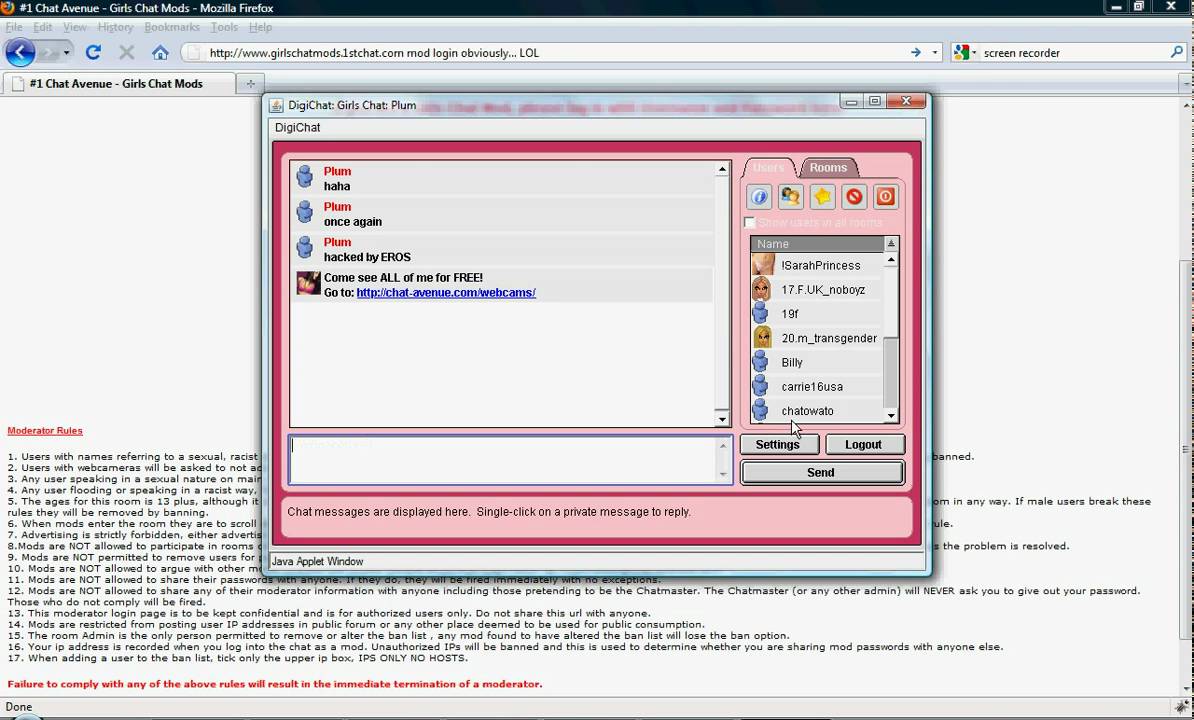Switch to the Users tab
The height and width of the screenshot is (720, 1194).
pyautogui.click(x=768, y=167)
